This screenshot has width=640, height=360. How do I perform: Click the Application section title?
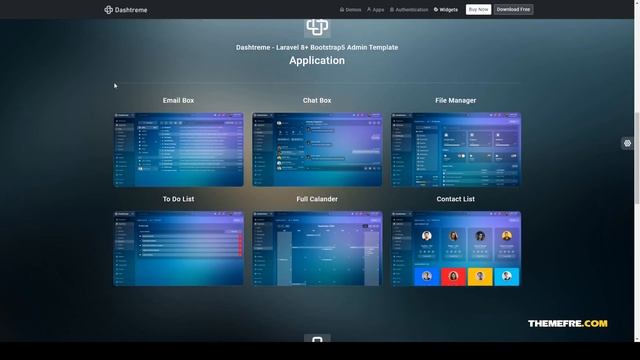click(317, 60)
